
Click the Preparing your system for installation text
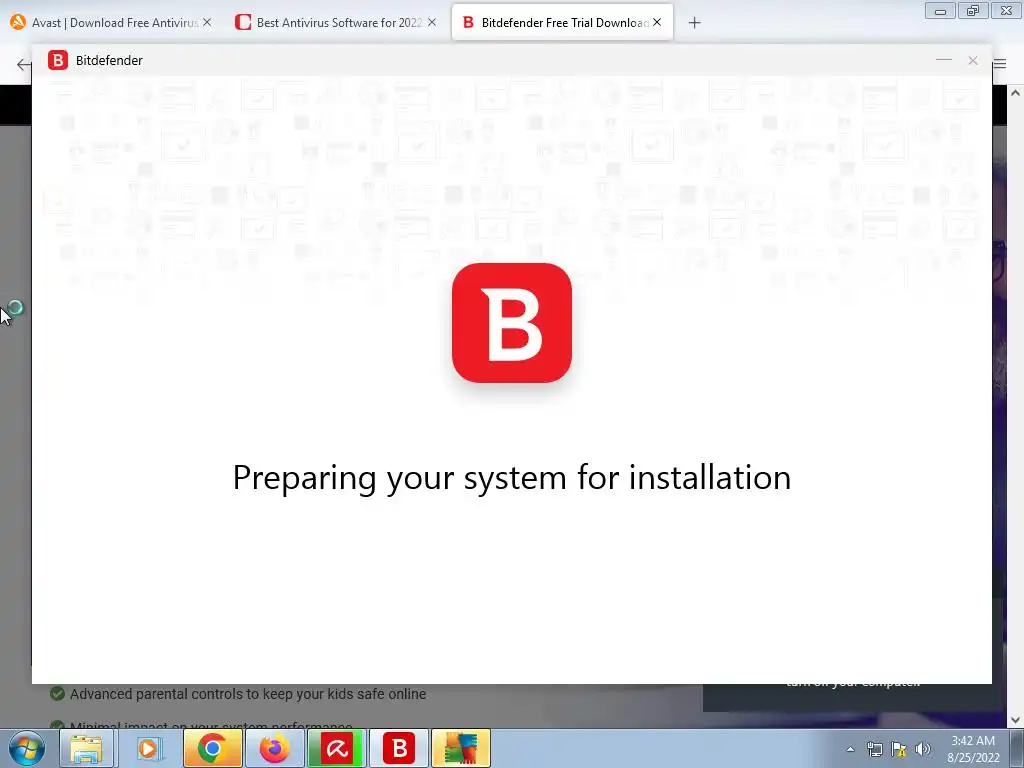(512, 478)
